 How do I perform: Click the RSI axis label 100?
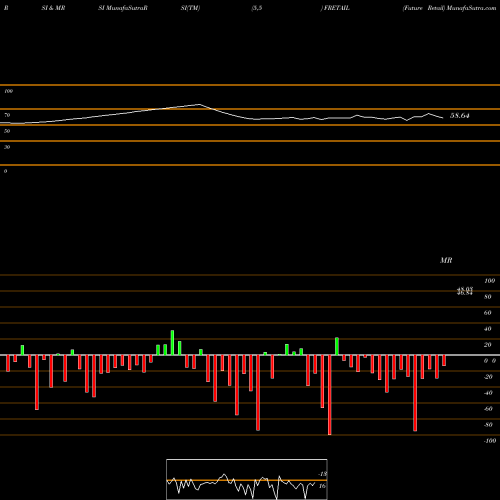(x=8, y=91)
